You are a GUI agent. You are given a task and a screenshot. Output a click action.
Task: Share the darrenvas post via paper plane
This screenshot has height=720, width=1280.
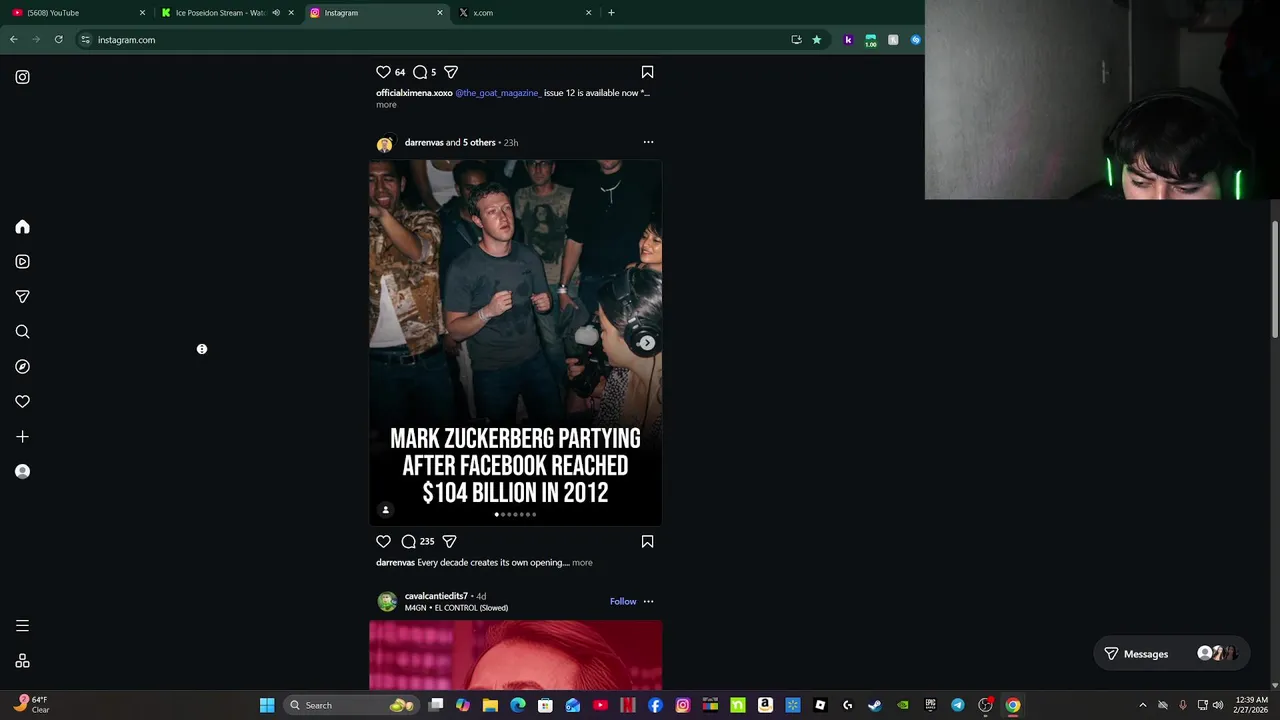coord(449,541)
